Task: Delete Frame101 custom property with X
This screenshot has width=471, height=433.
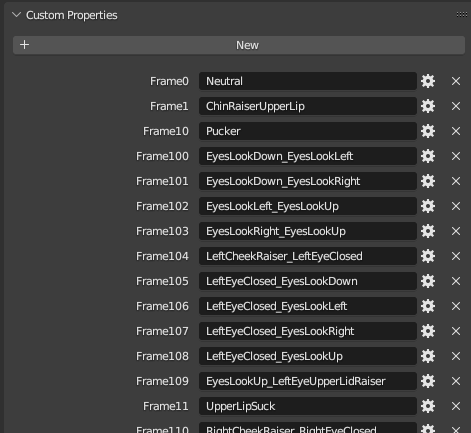Action: click(x=456, y=181)
